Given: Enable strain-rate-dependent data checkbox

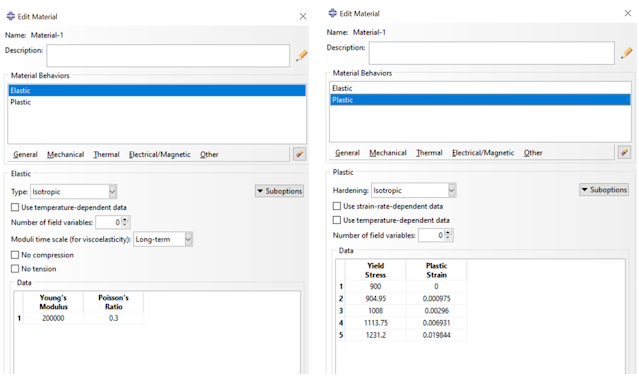Looking at the screenshot, I should pos(337,206).
